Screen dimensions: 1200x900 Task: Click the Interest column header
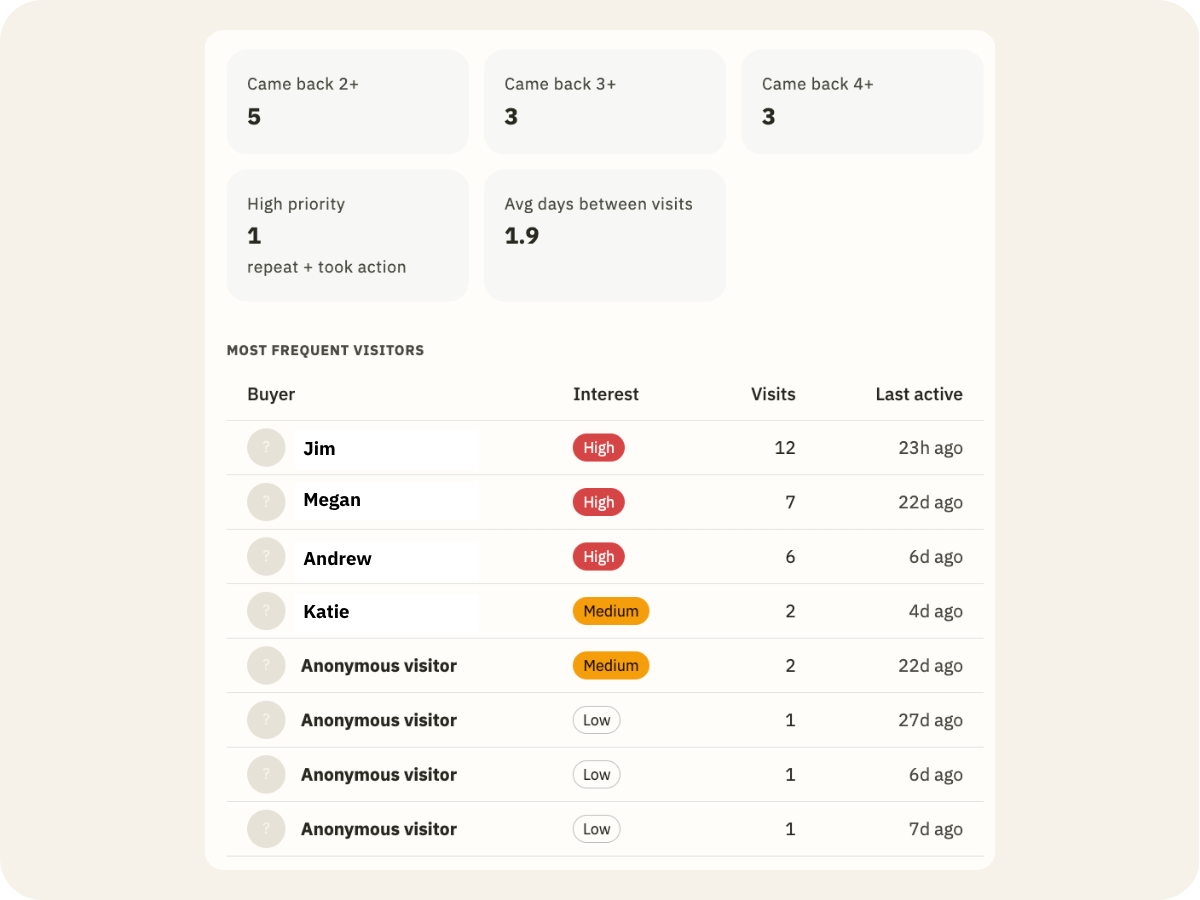click(606, 394)
